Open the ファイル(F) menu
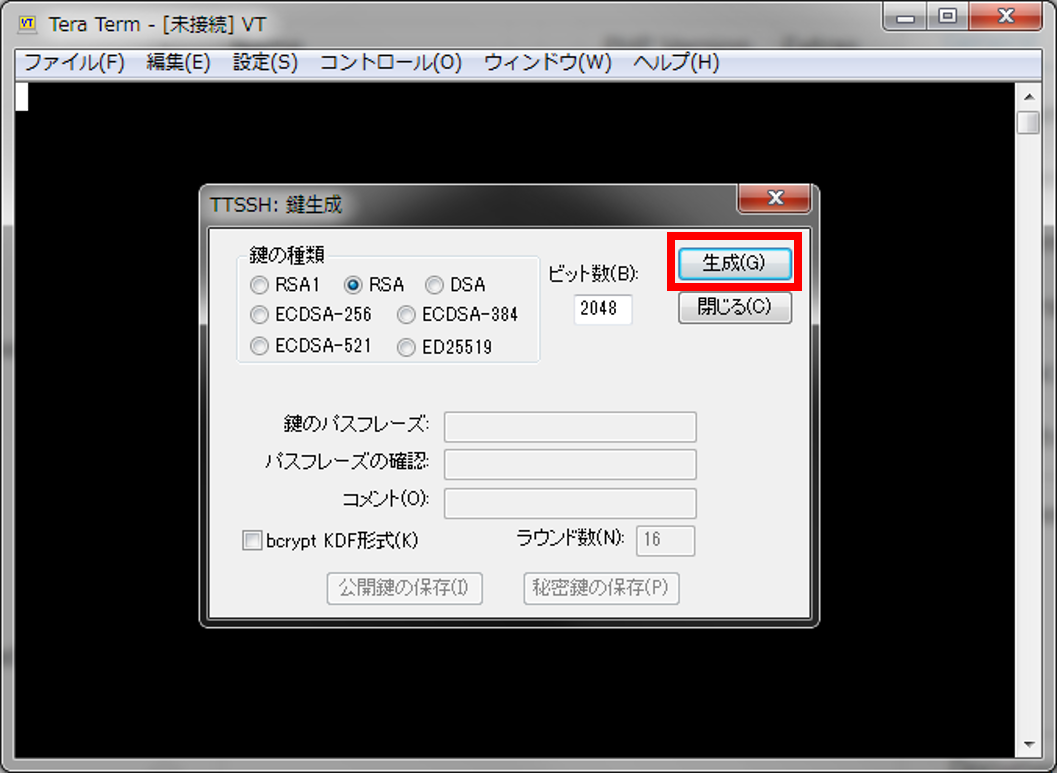This screenshot has width=1057, height=773. (x=74, y=62)
